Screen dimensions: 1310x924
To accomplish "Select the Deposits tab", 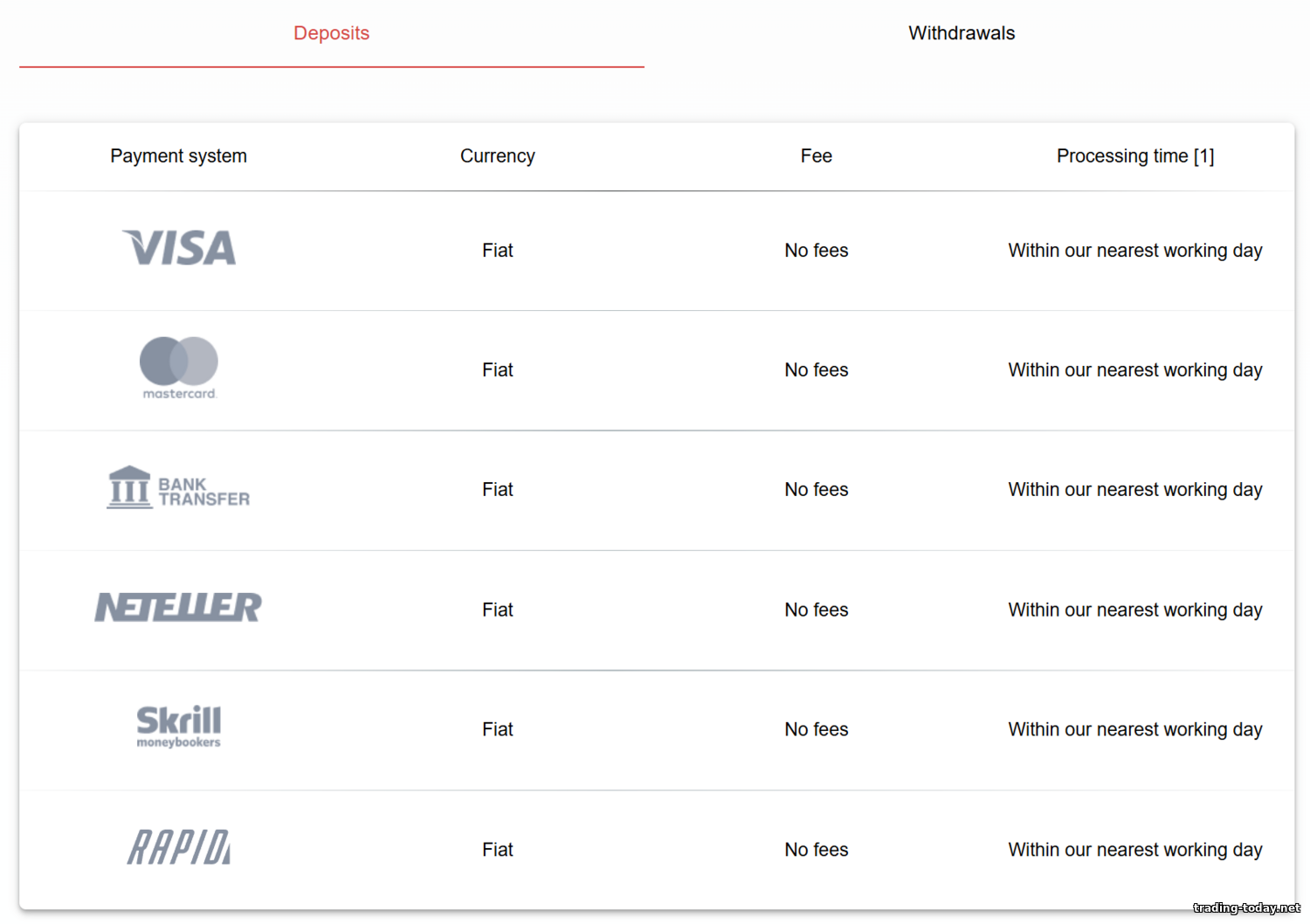I will (331, 33).
